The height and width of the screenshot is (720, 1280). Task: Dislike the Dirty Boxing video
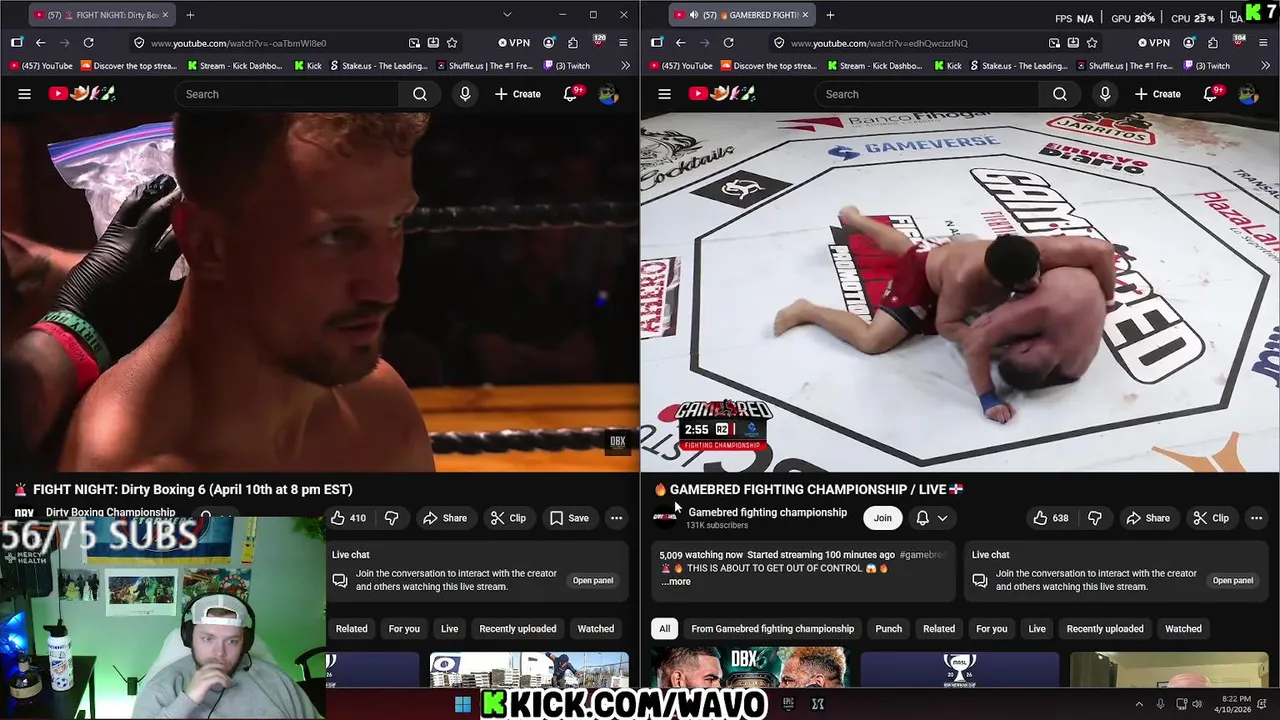392,518
